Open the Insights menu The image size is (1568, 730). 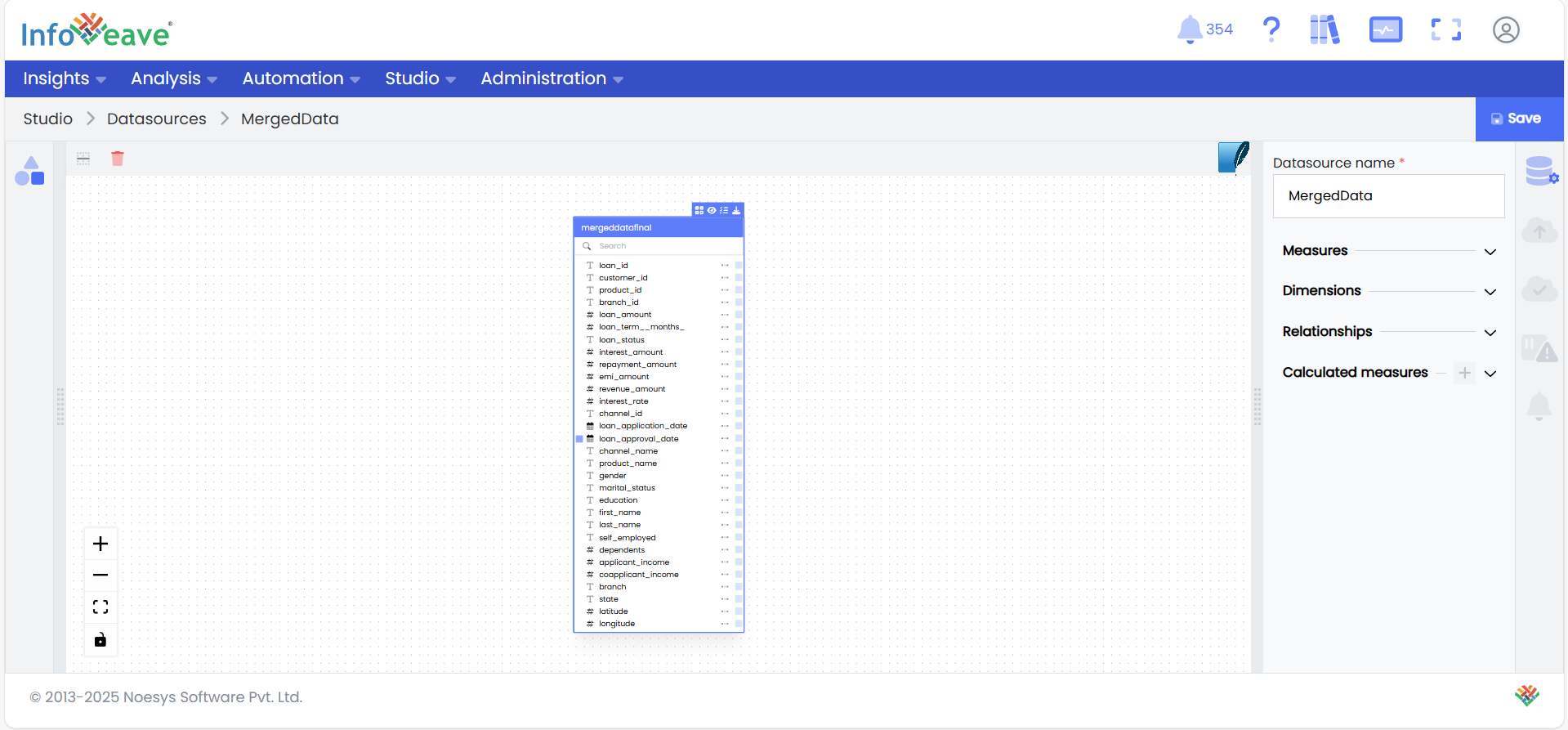coord(65,78)
